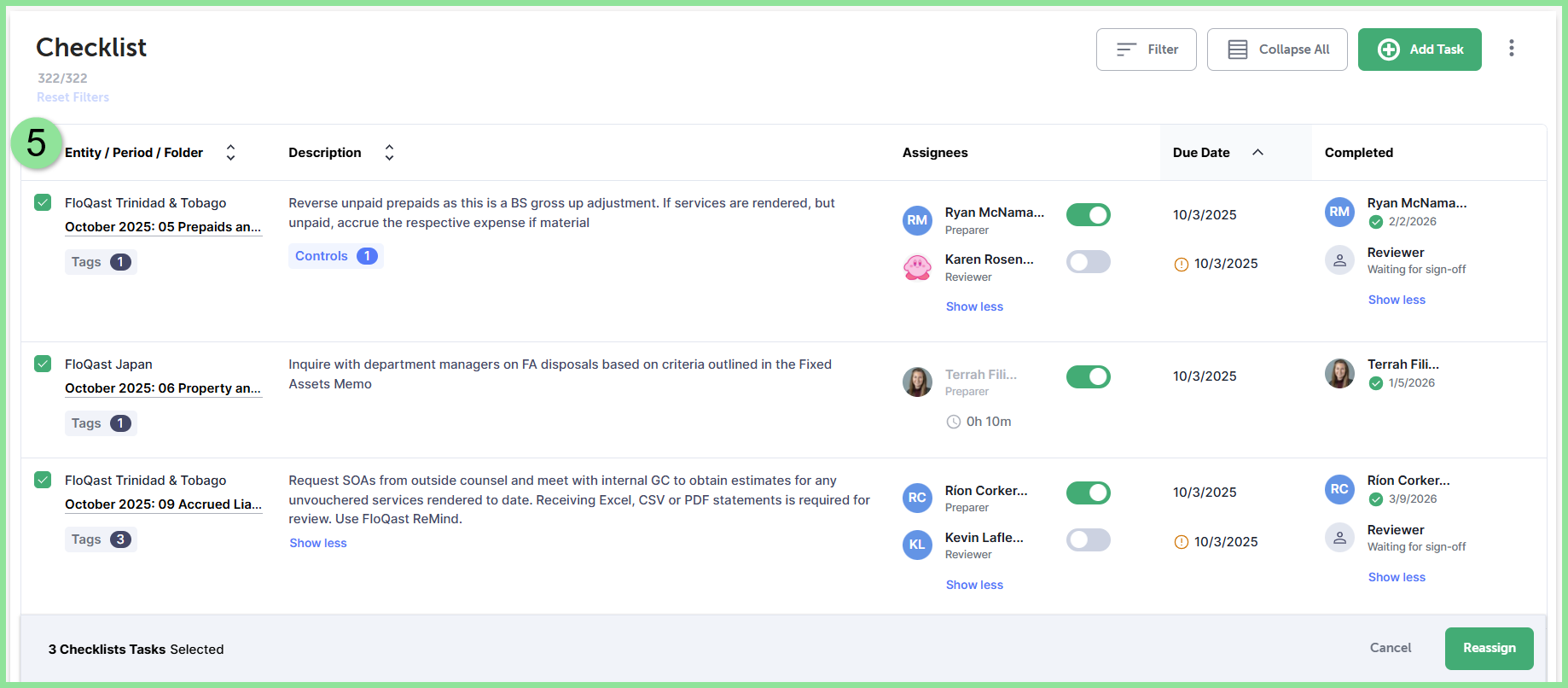
Task: Click overdue warning icon beside Karen Rosen's due date
Action: tap(1182, 265)
